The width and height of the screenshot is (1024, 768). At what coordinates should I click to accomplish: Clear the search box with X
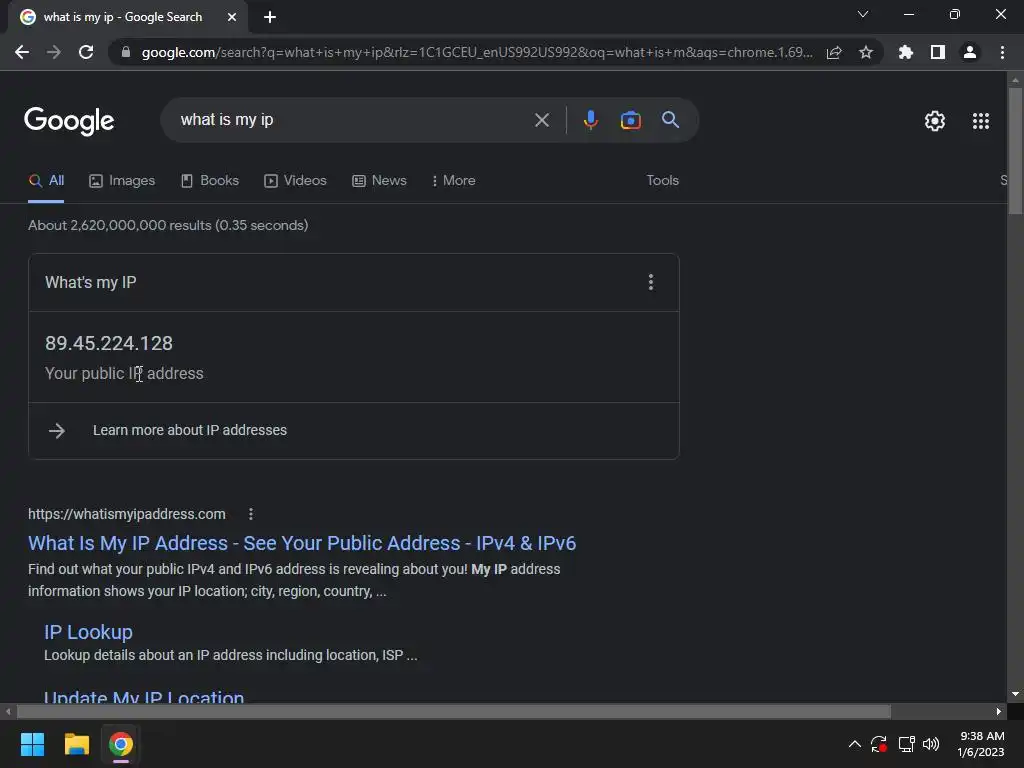coord(541,120)
